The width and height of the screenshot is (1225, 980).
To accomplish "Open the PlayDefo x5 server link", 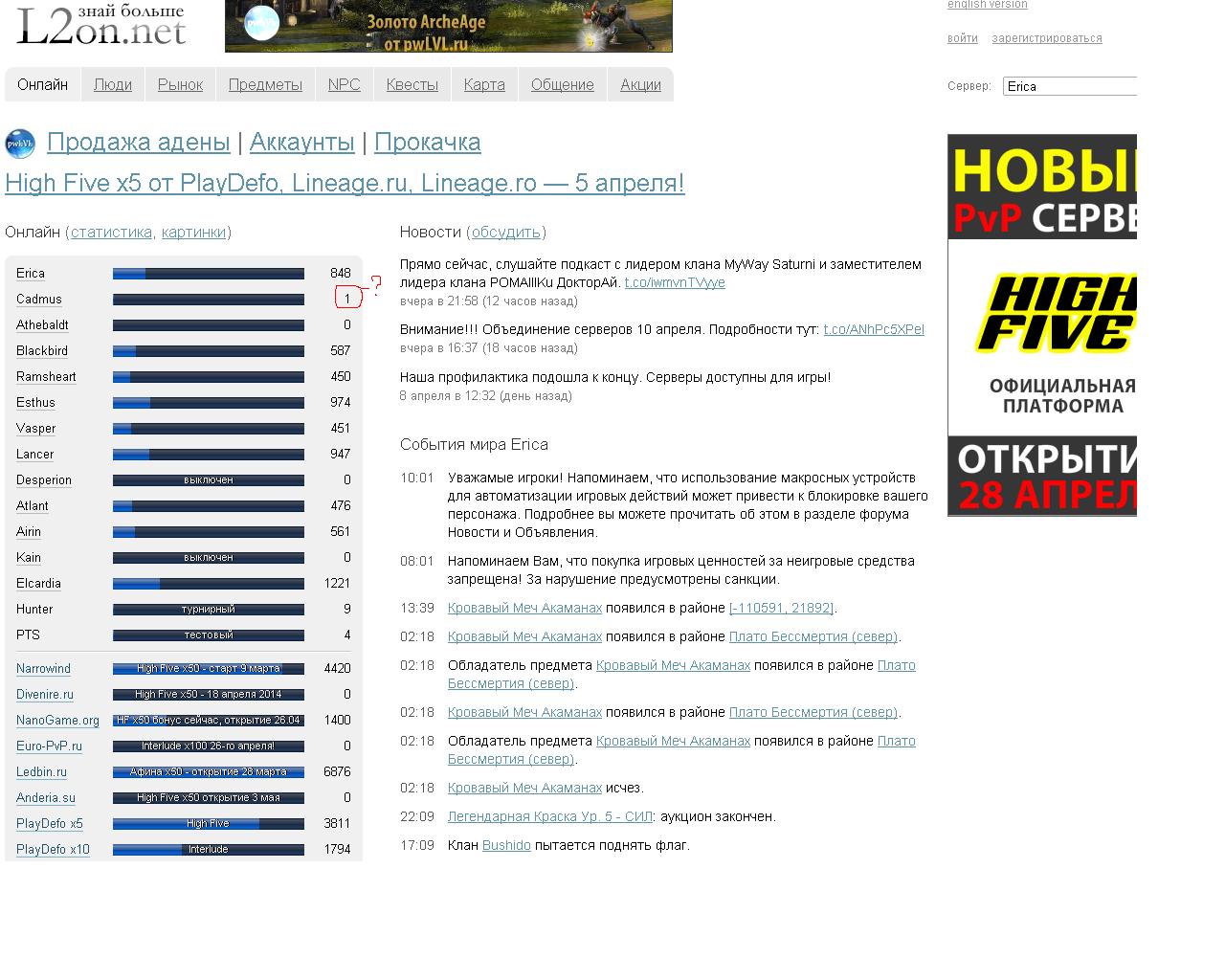I will click(x=50, y=824).
